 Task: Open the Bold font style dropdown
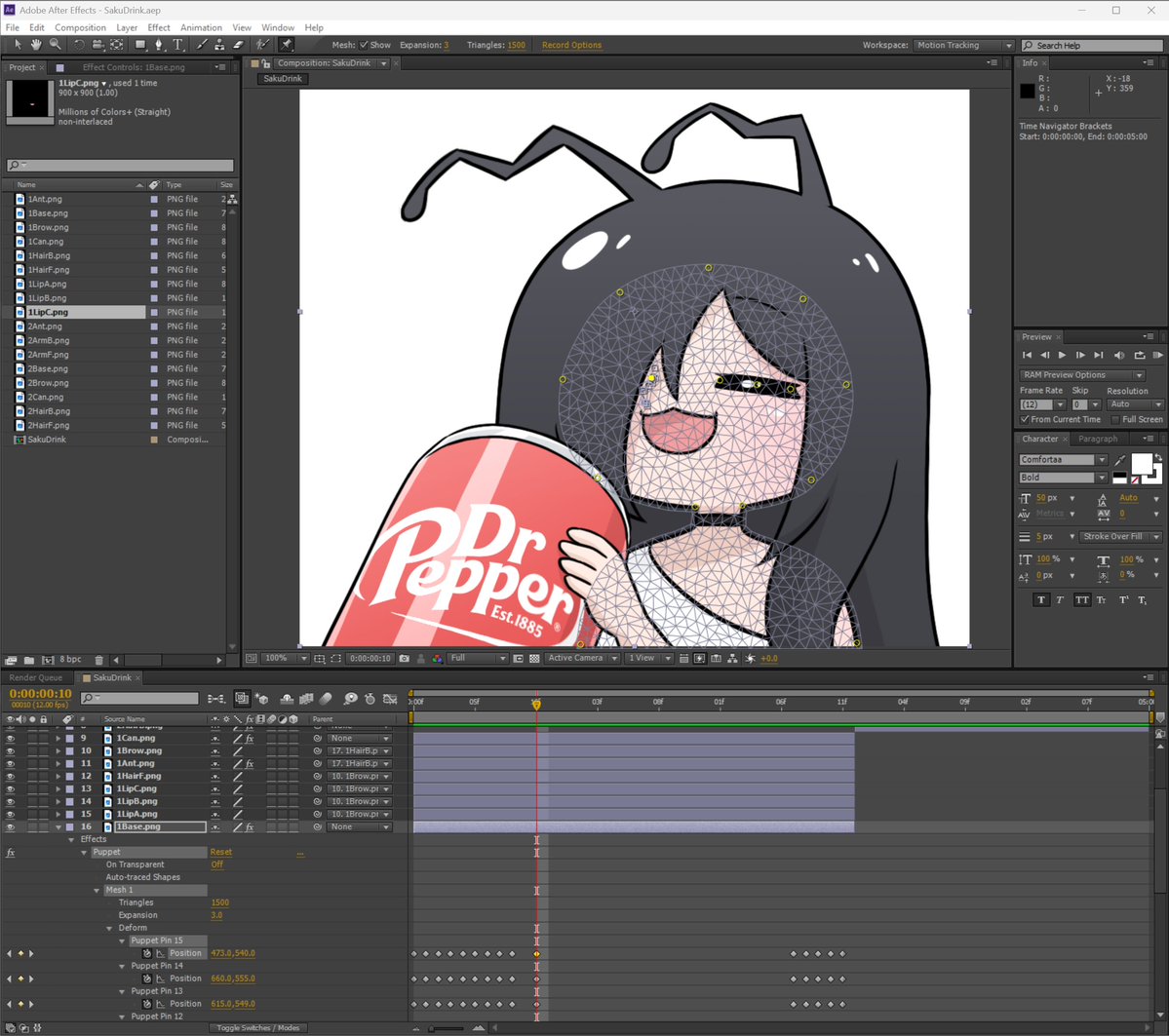1063,478
